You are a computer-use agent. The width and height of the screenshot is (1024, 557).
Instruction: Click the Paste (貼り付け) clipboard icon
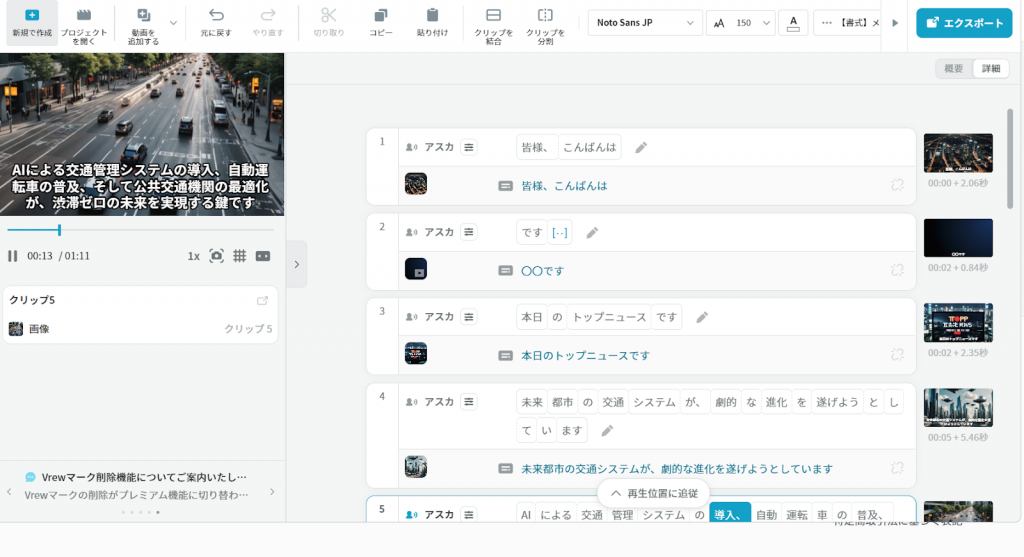[432, 16]
